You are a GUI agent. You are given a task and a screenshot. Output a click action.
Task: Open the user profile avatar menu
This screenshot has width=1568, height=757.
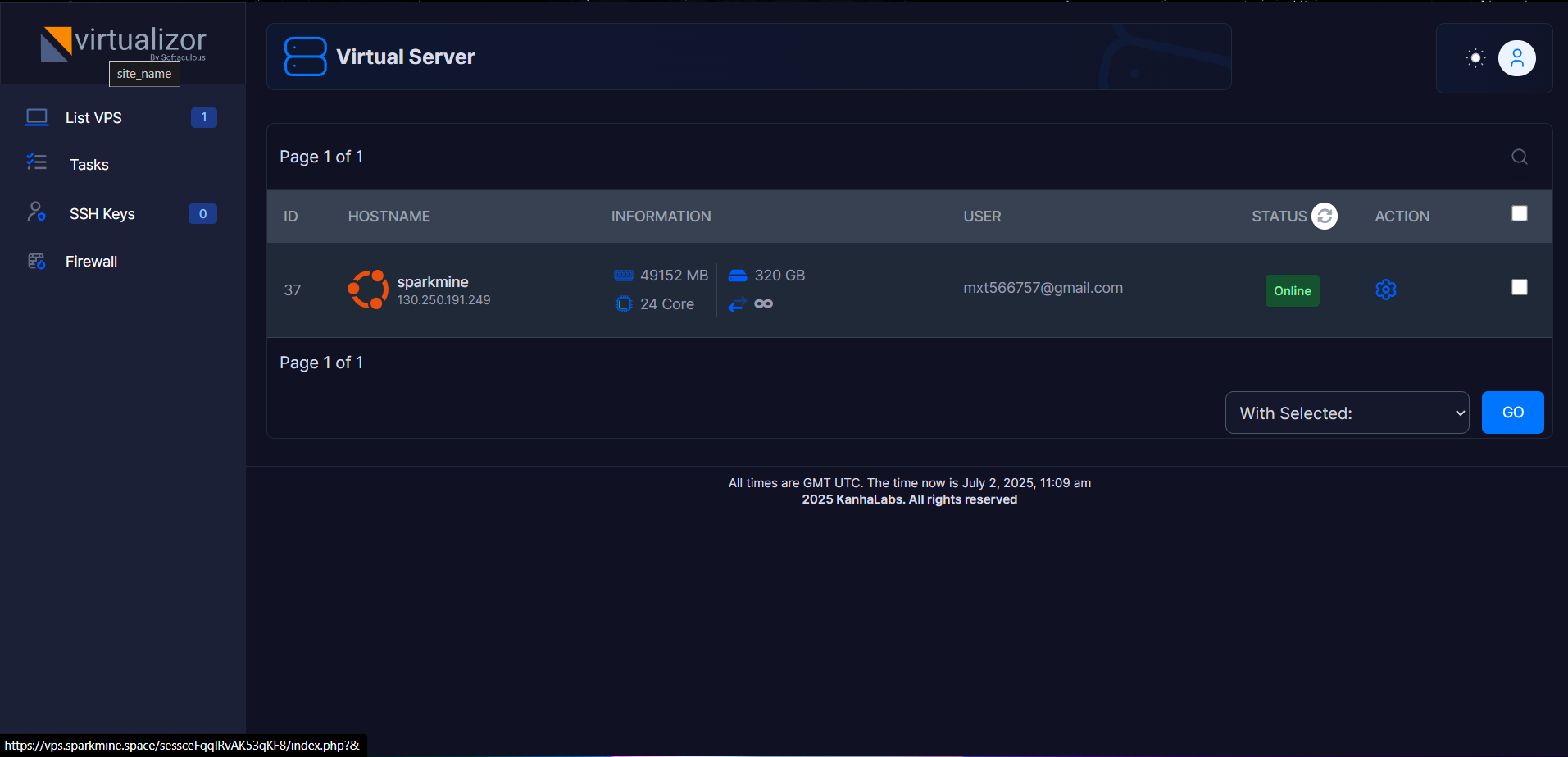1516,58
